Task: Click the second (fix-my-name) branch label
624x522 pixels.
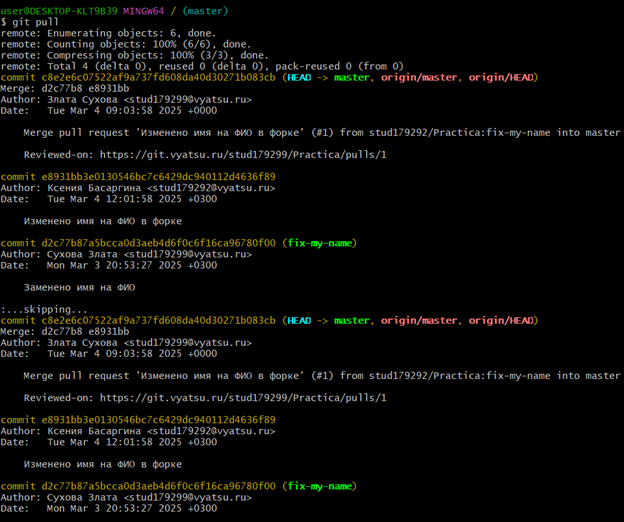Action: [318, 486]
